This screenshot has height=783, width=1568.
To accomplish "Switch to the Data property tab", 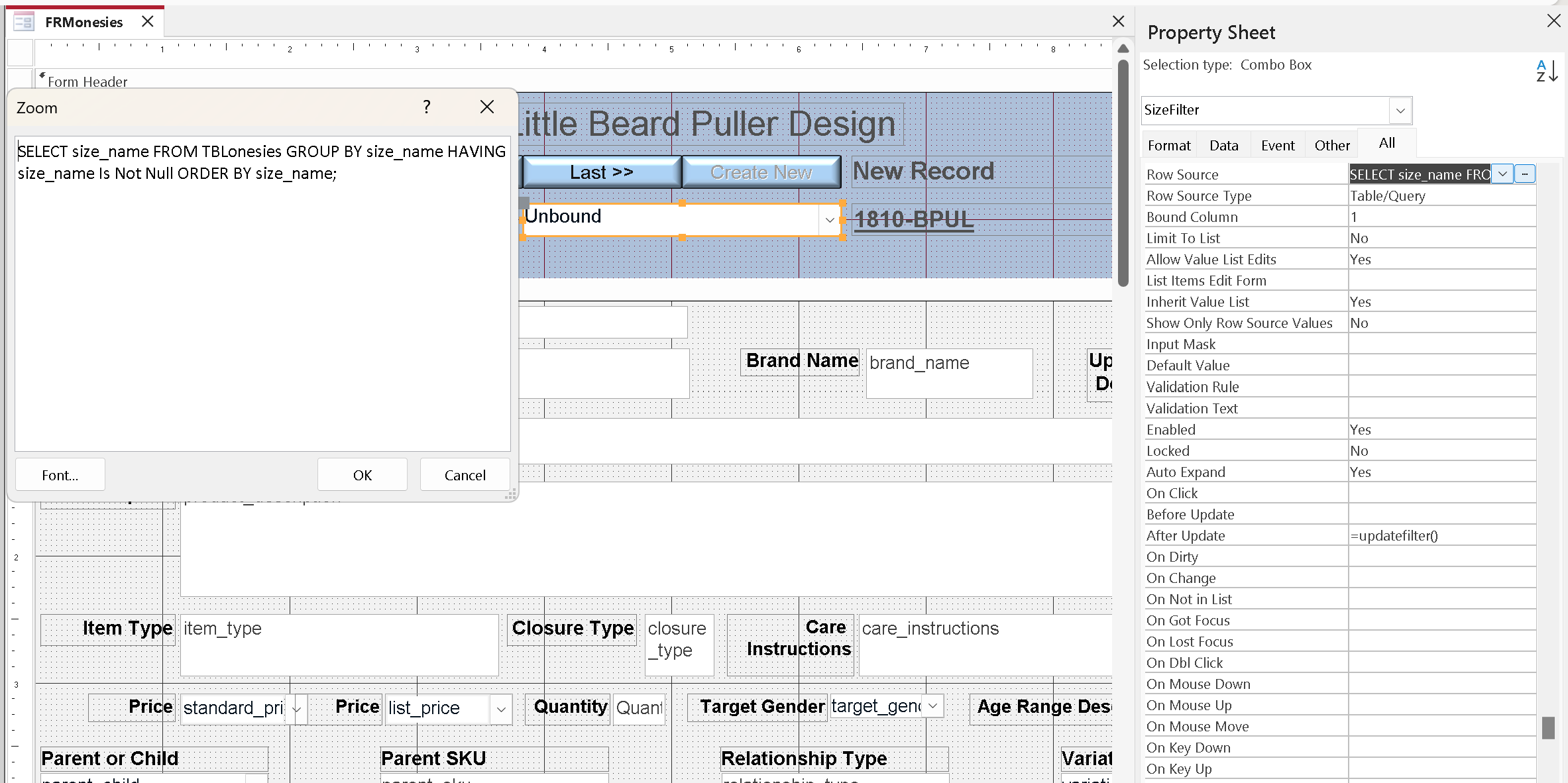I will (x=1223, y=145).
